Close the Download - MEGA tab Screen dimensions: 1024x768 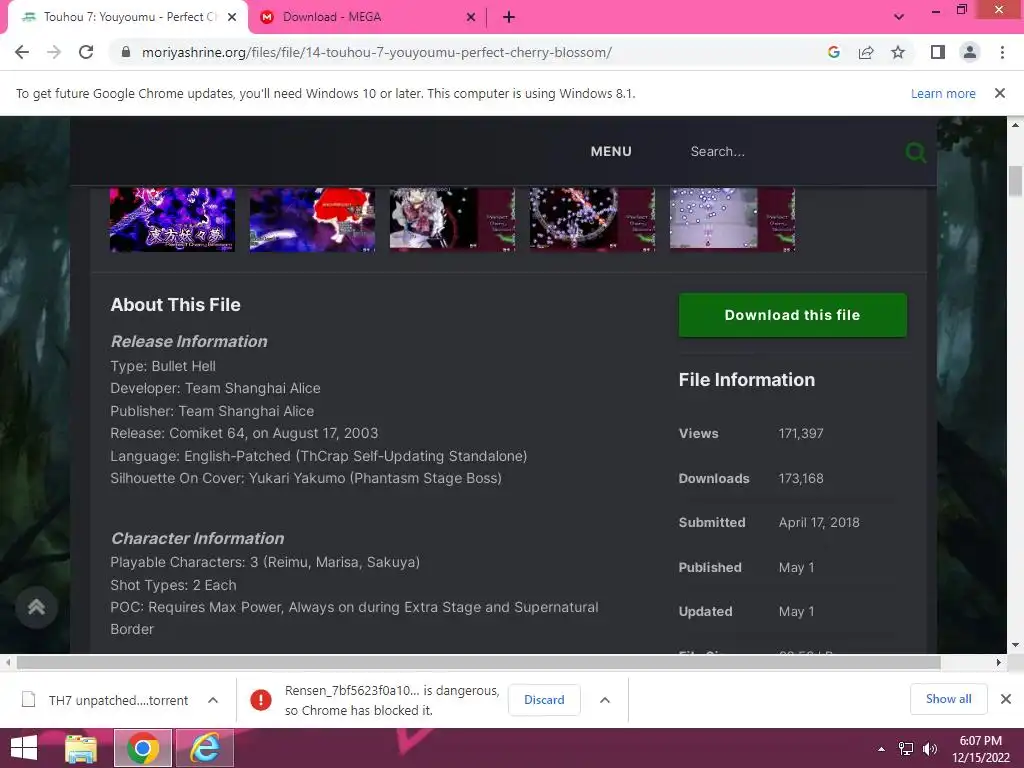pyautogui.click(x=471, y=17)
